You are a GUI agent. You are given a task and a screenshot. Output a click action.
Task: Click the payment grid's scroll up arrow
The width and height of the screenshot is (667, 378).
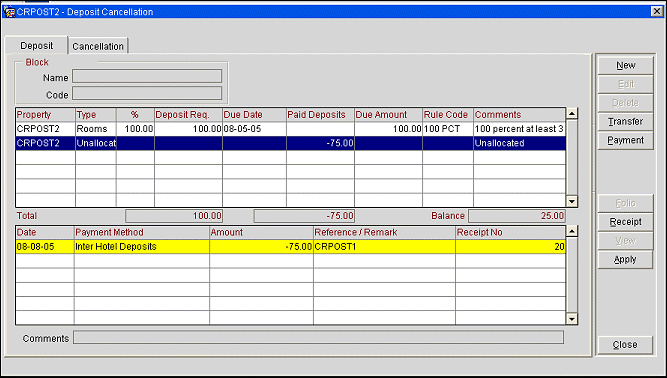coord(572,231)
